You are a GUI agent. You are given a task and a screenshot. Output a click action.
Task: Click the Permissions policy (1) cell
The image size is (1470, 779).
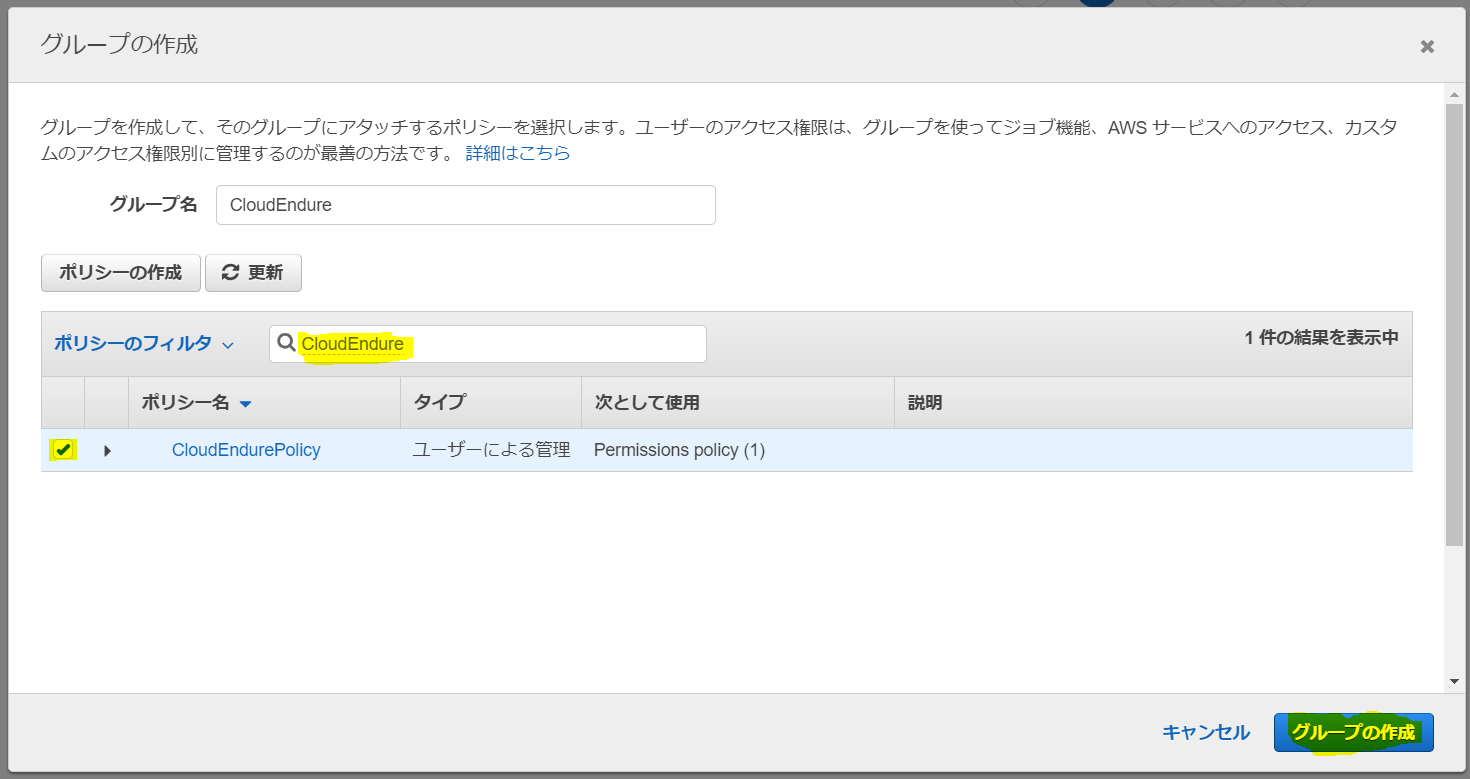coord(679,450)
